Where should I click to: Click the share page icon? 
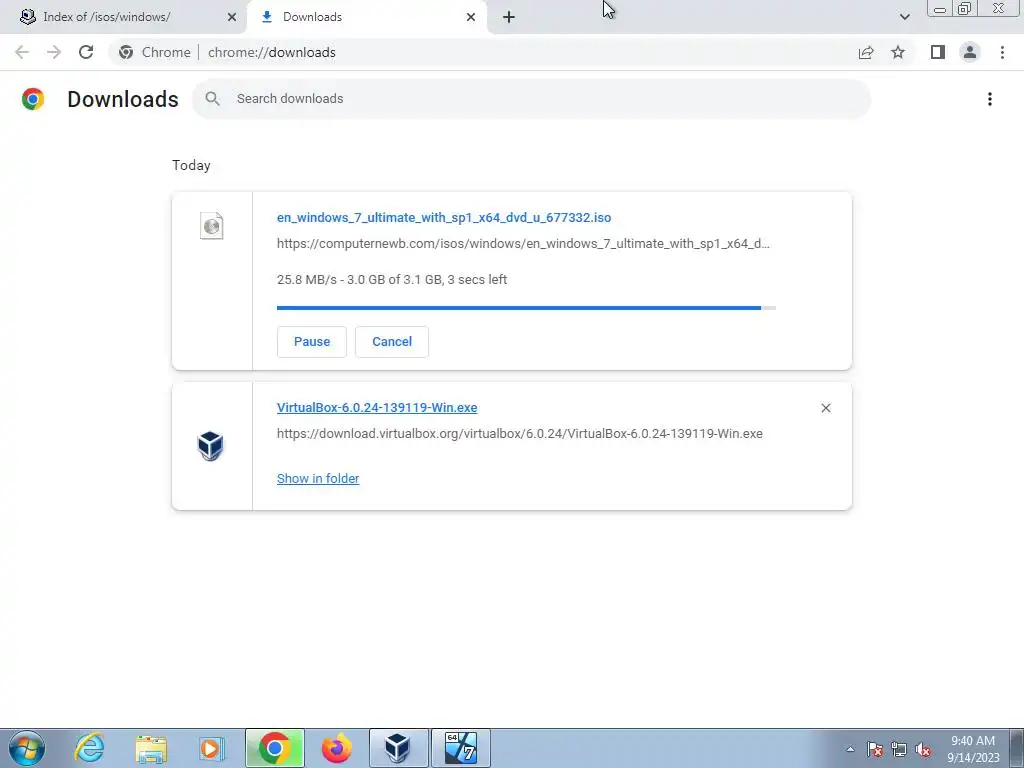click(x=866, y=52)
